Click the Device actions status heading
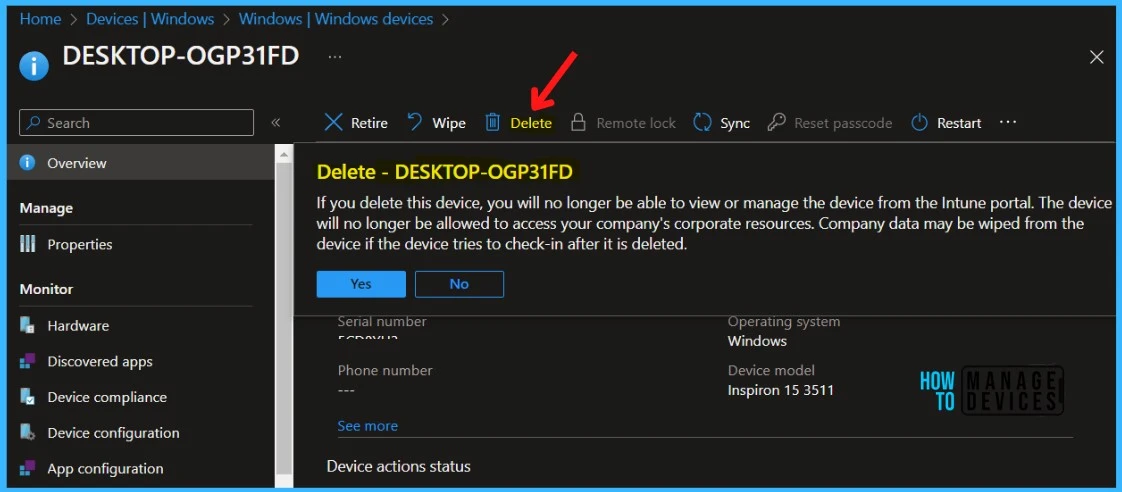 pyautogui.click(x=399, y=466)
